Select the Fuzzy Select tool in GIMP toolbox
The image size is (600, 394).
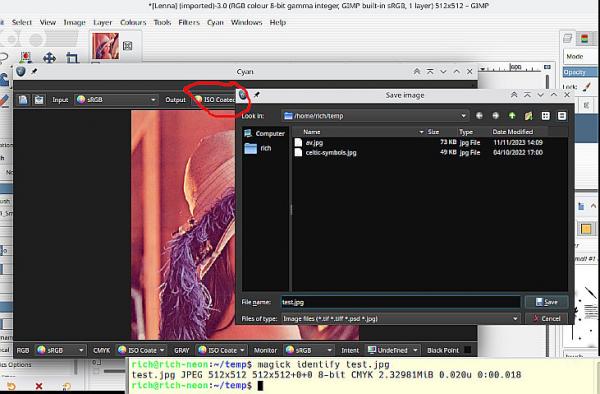(x=26, y=58)
